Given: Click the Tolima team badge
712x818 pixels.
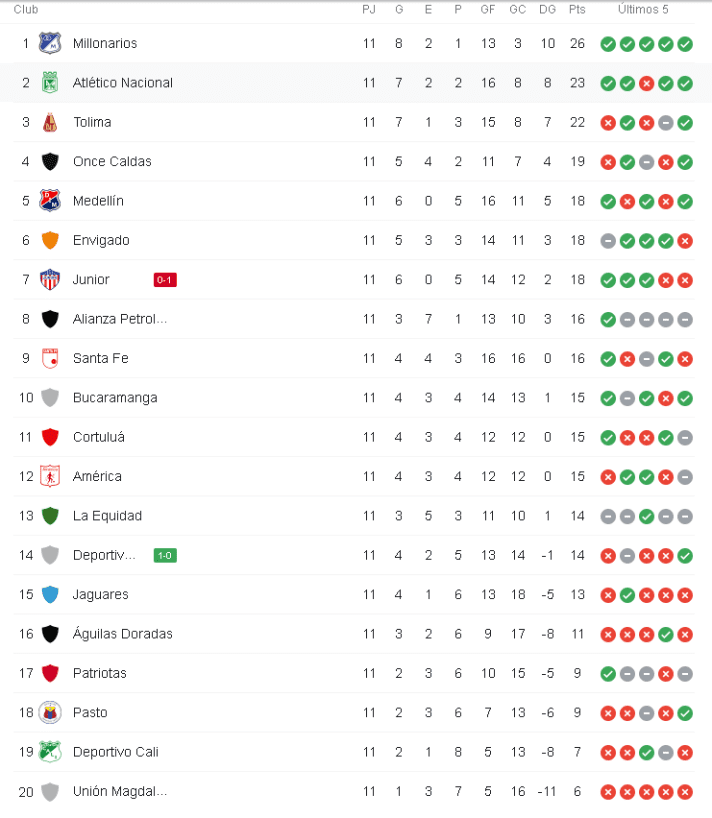Looking at the screenshot, I should pyautogui.click(x=50, y=122).
